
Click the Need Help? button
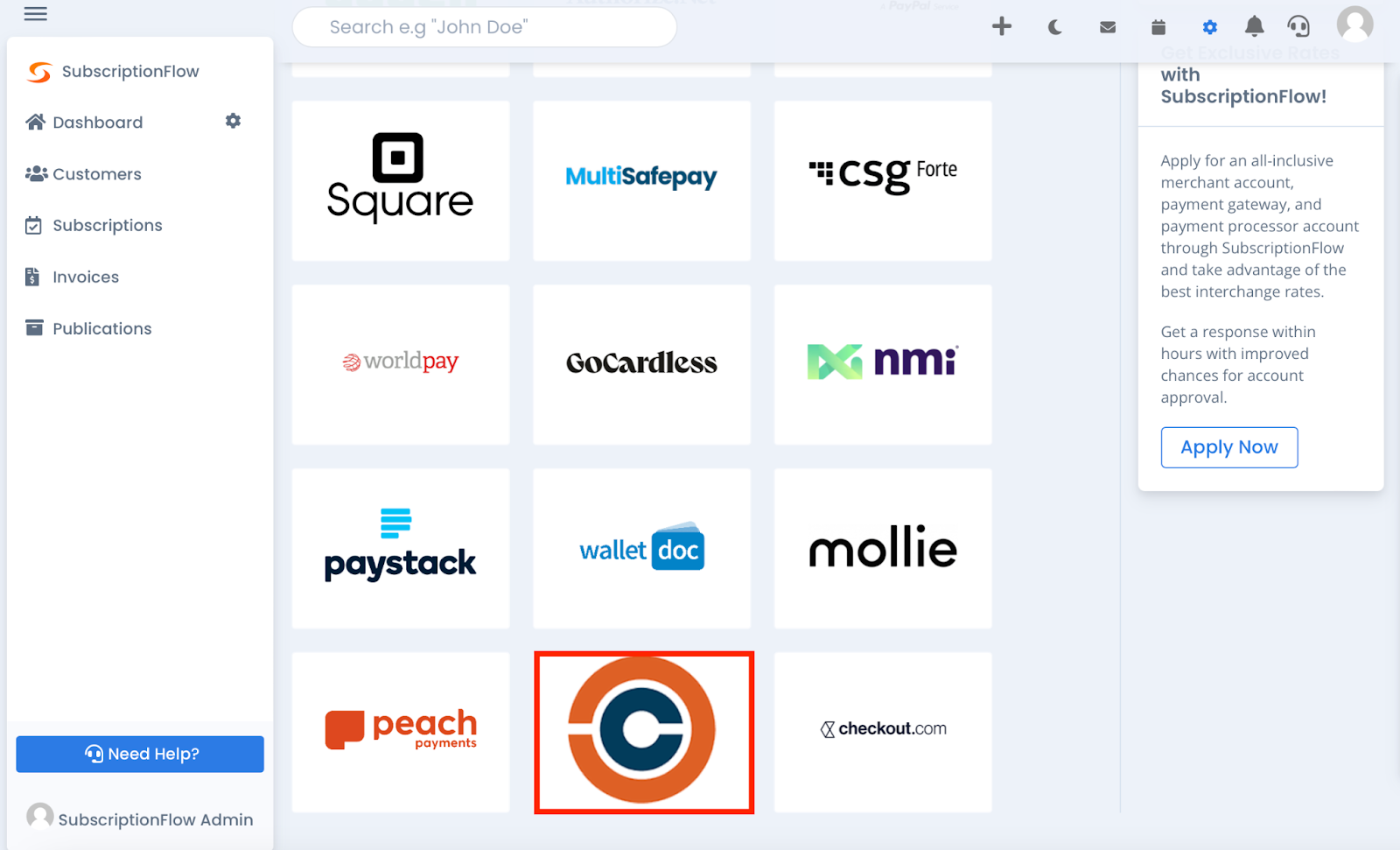140,754
